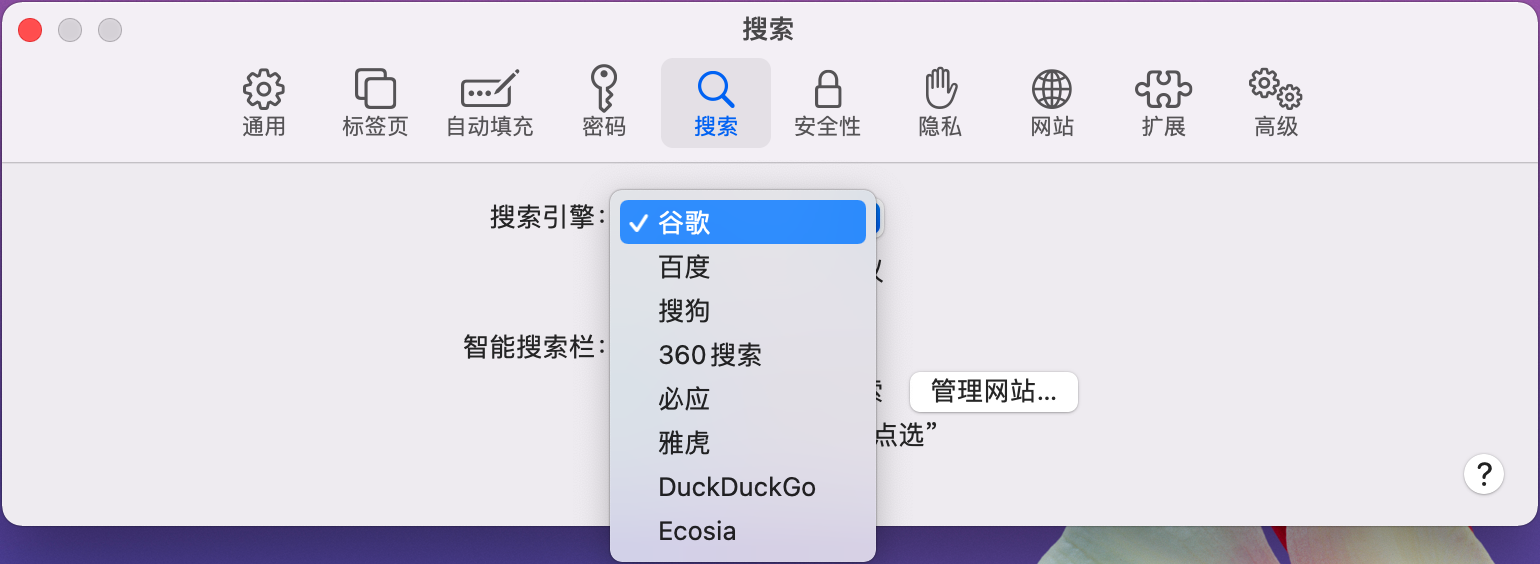This screenshot has width=1540, height=564.
Task: Select 百度 from the dropdown list
Action: coord(743,267)
